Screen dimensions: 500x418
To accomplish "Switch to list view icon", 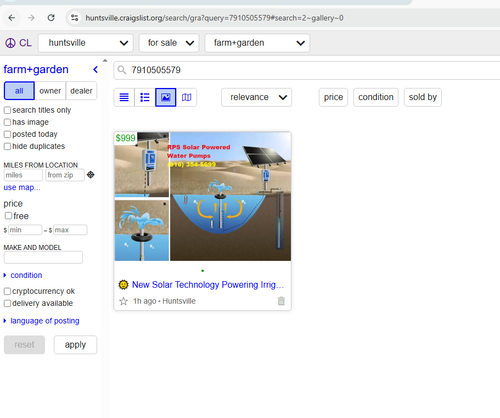I will [x=124, y=97].
